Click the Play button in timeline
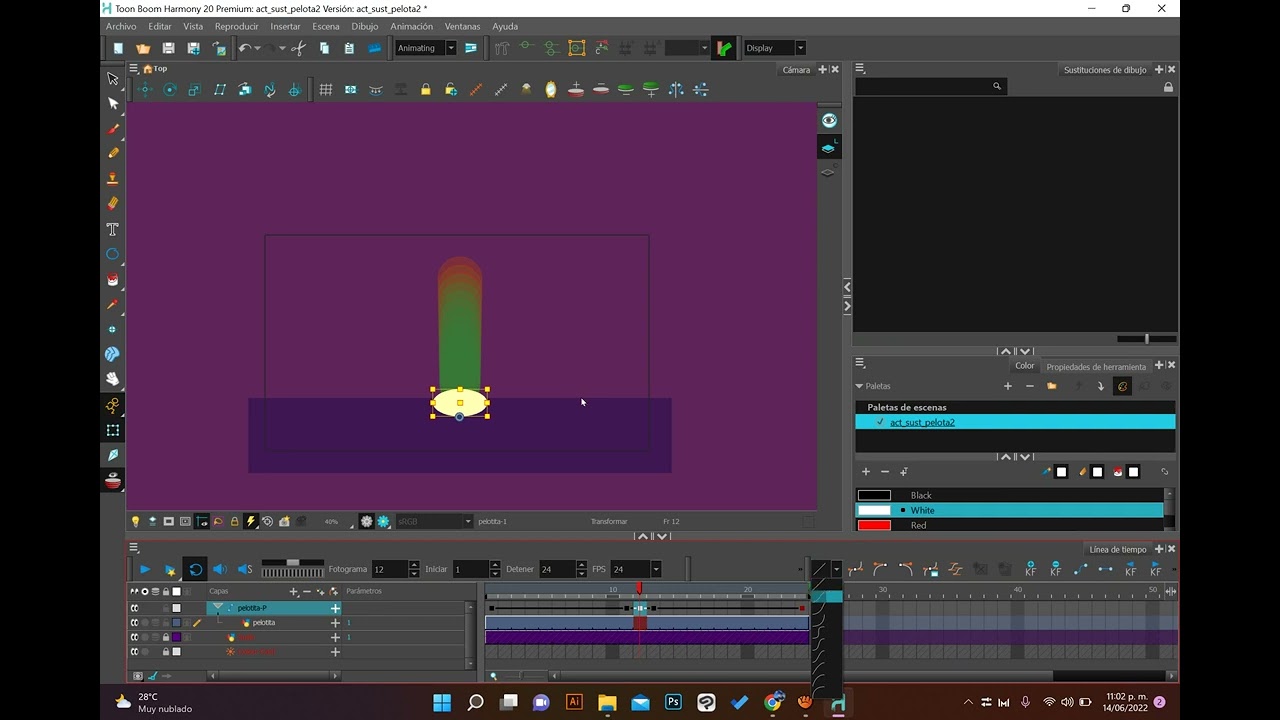This screenshot has width=1280, height=720. pyautogui.click(x=145, y=569)
